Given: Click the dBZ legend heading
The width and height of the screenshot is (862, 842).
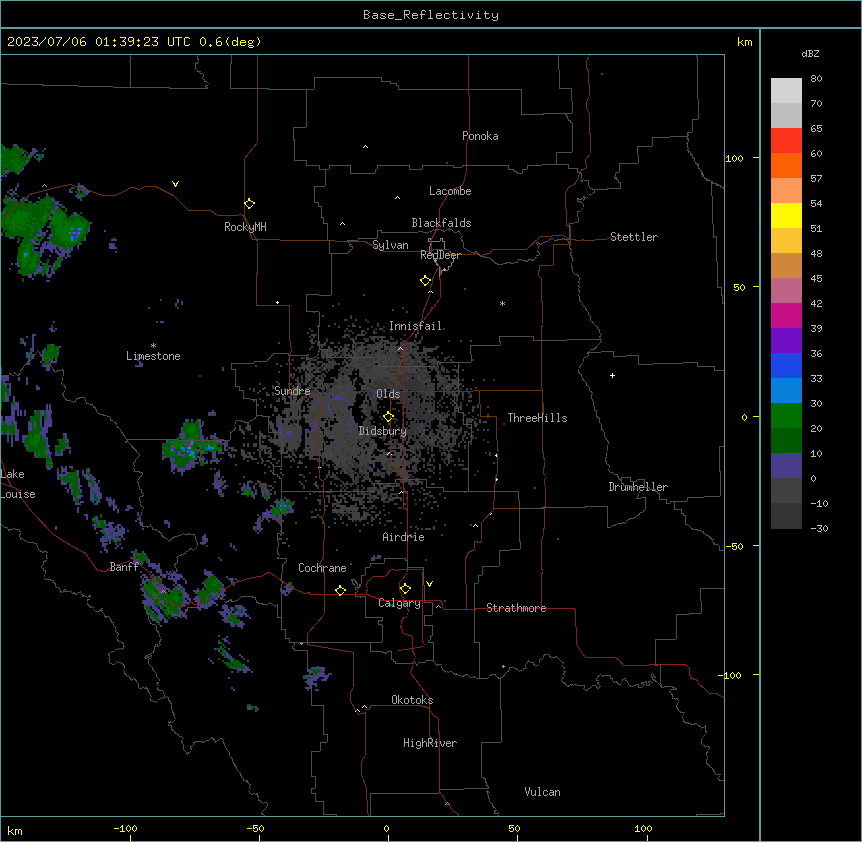Looking at the screenshot, I should click(810, 53).
